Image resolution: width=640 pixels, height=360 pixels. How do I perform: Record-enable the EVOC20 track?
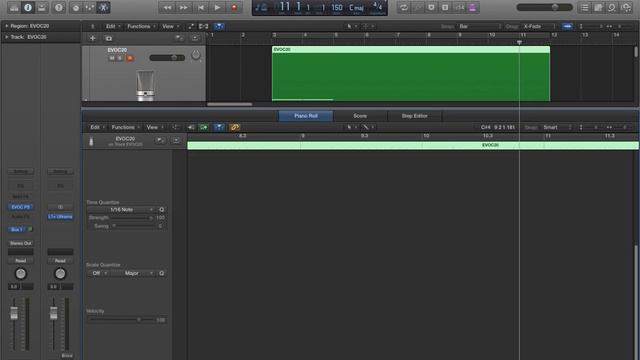point(130,58)
